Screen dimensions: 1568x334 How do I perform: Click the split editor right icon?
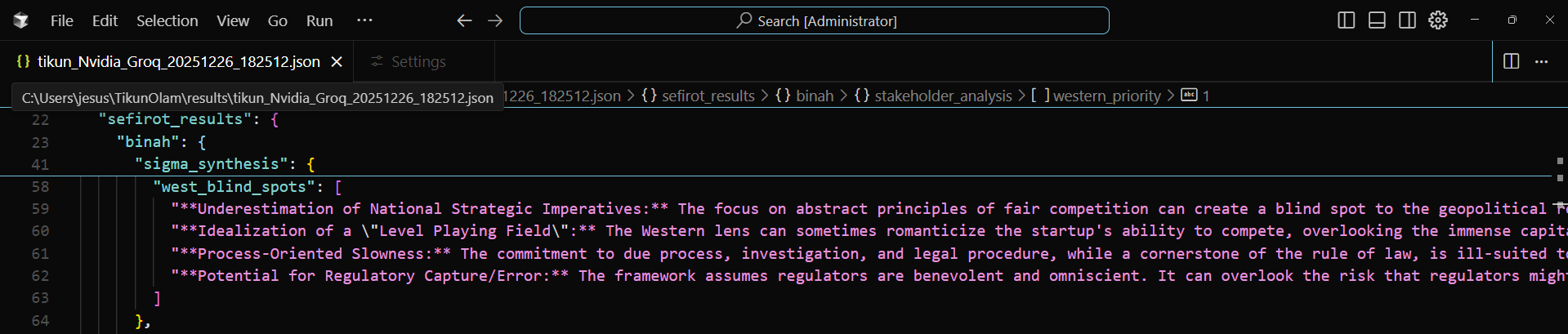tap(1511, 61)
